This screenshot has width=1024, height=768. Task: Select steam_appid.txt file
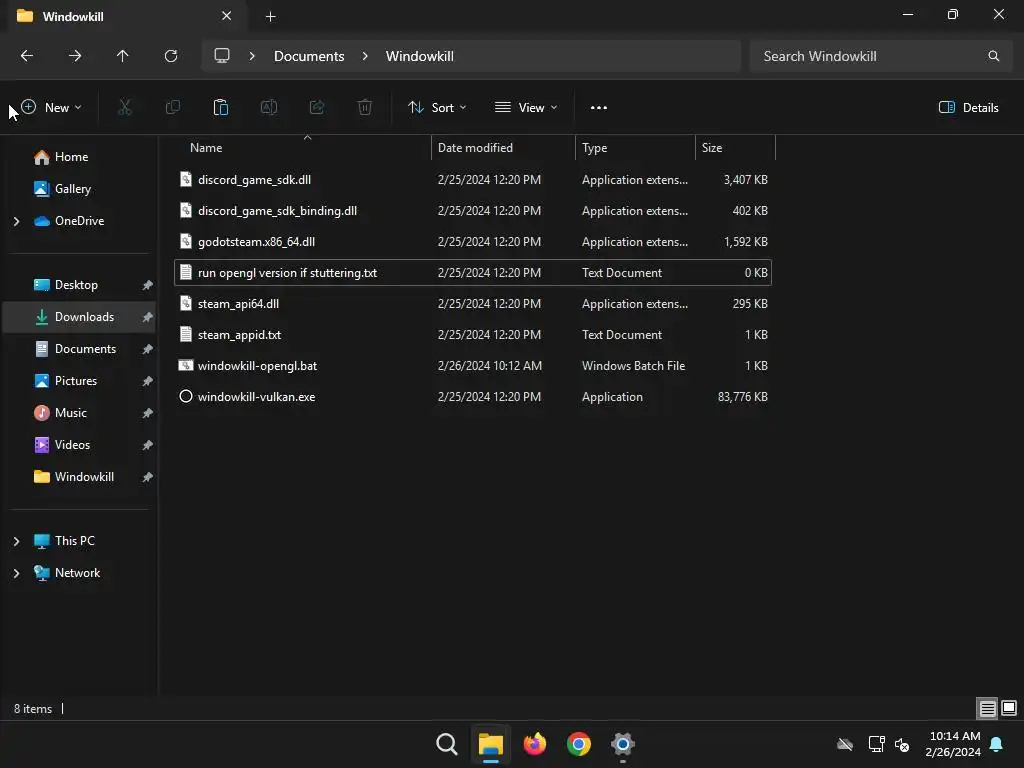click(473, 334)
